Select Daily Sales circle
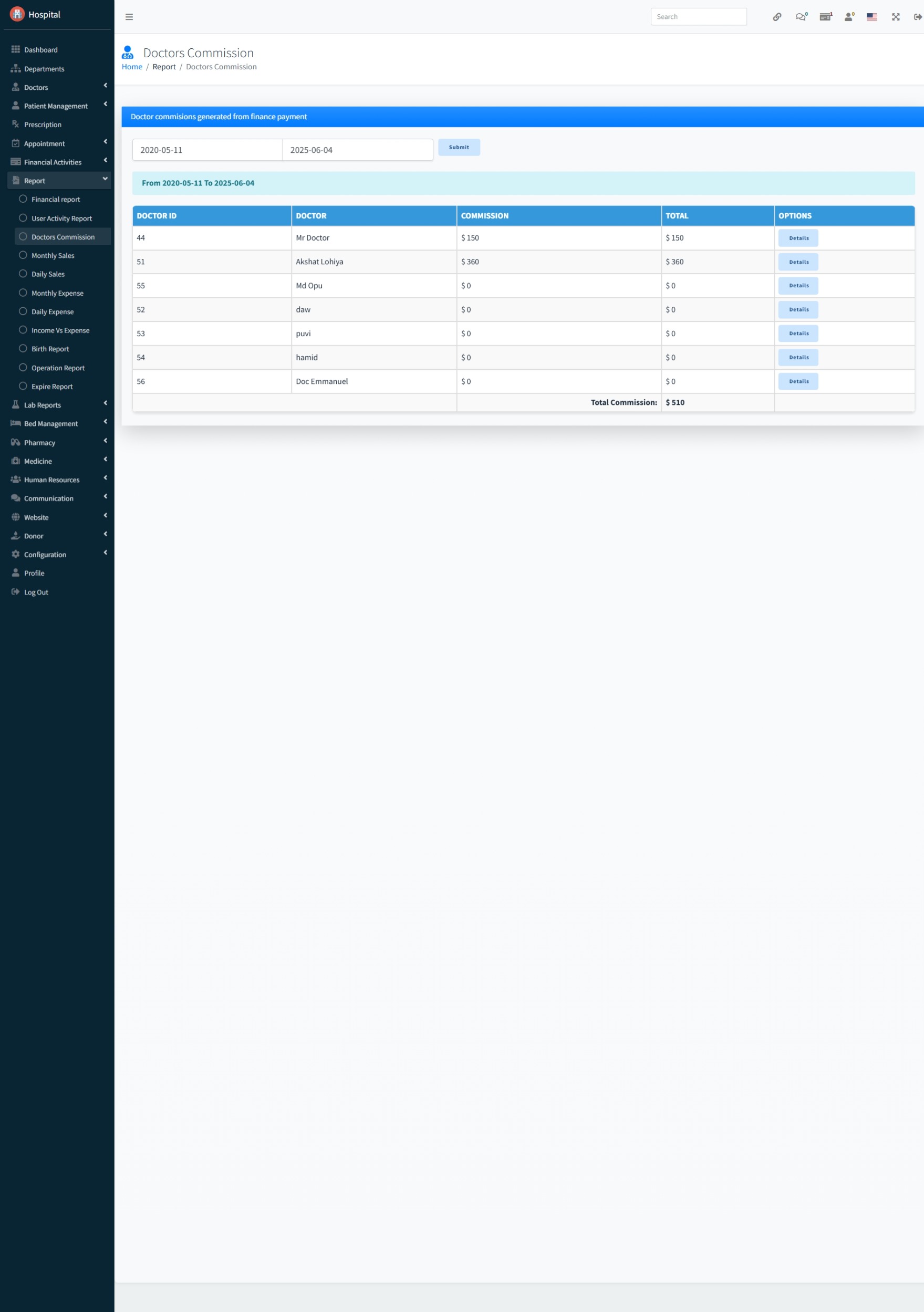This screenshot has height=1312, width=924. coord(23,274)
